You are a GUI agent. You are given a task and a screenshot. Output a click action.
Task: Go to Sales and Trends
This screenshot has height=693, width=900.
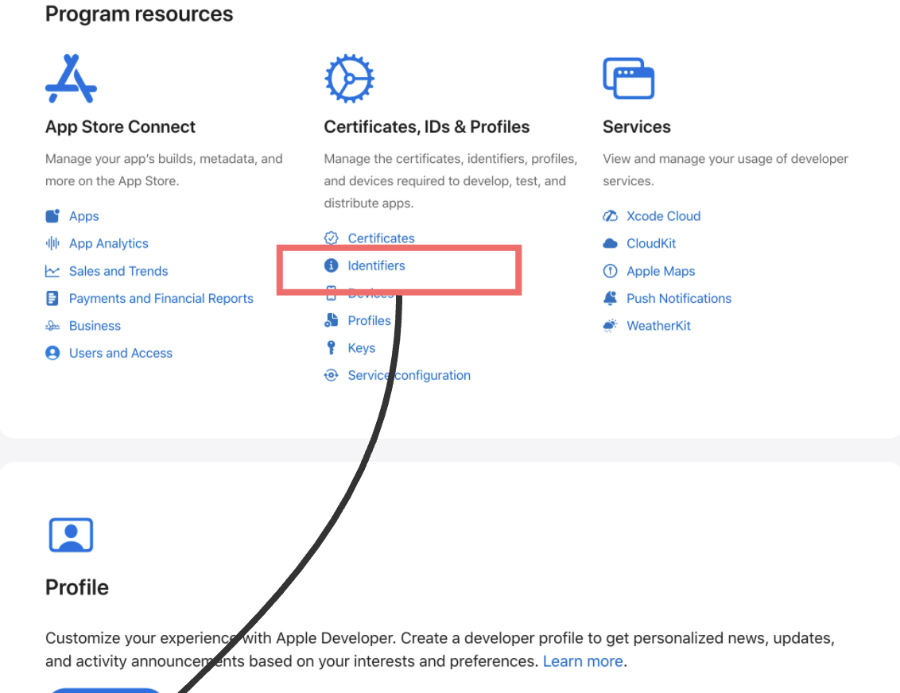tap(118, 271)
